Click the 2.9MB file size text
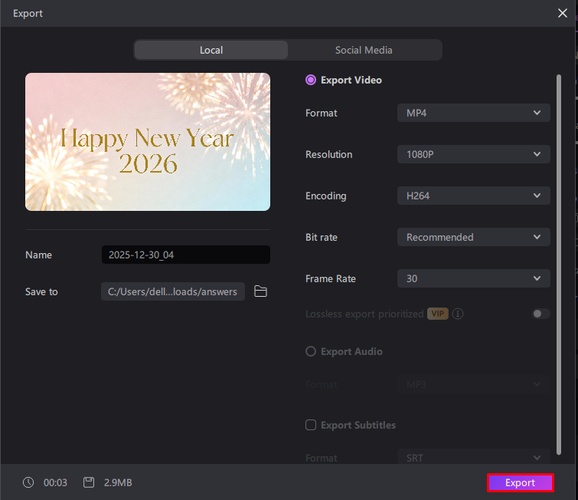 (118, 482)
